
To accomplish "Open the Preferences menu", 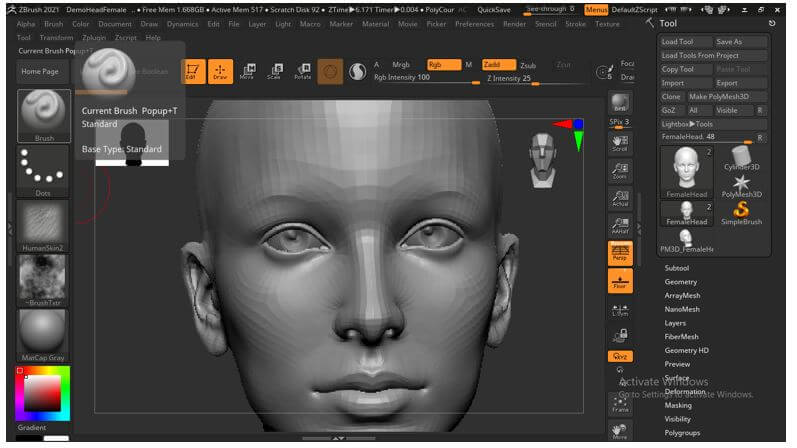I will point(474,24).
